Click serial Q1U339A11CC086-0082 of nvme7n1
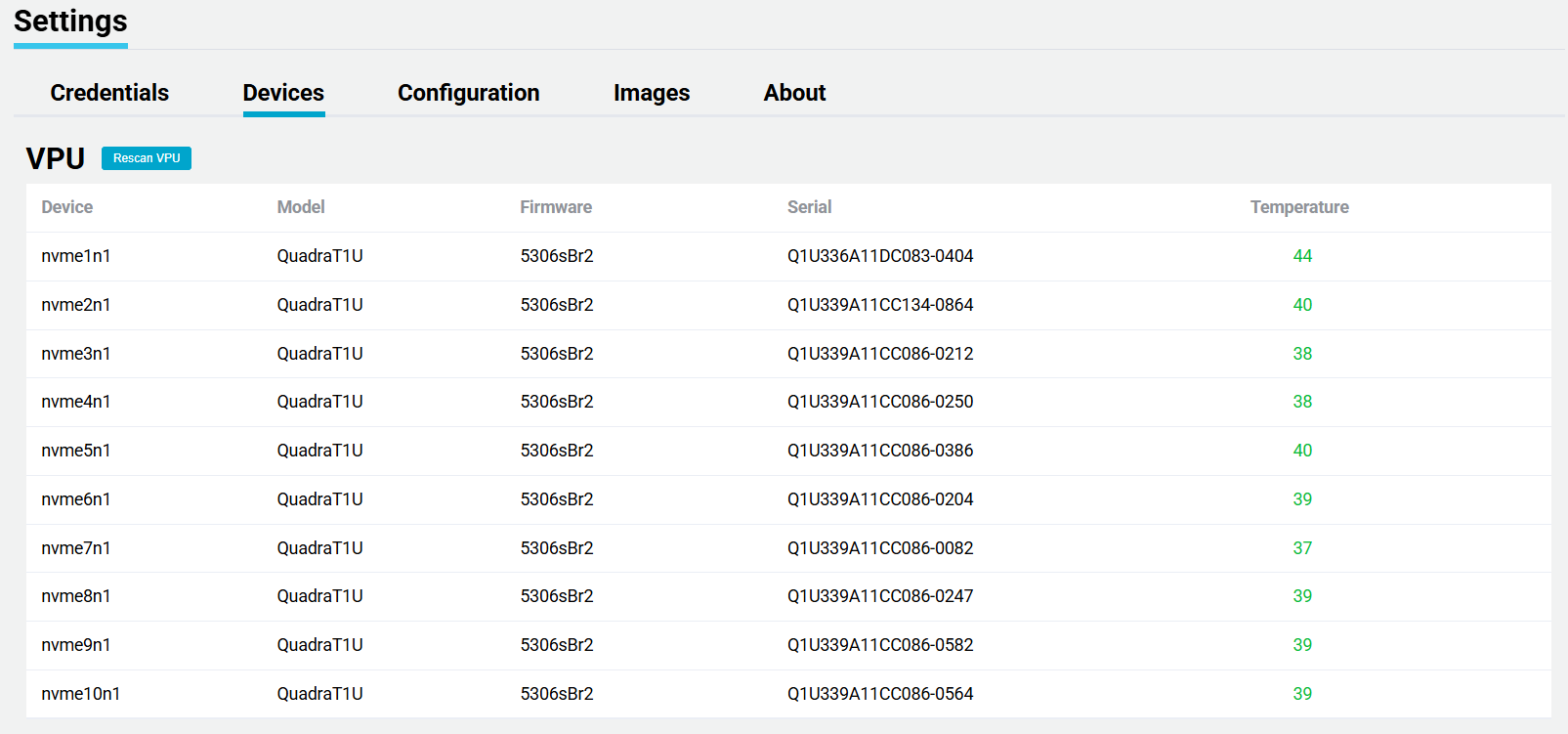 880,548
